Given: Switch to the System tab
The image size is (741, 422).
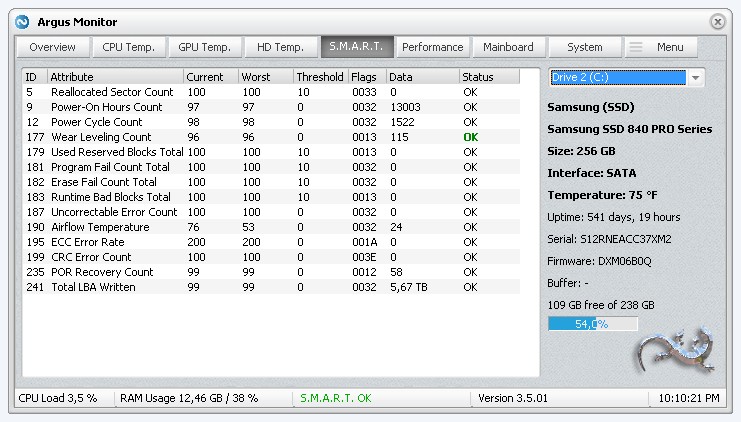Looking at the screenshot, I should [x=584, y=47].
